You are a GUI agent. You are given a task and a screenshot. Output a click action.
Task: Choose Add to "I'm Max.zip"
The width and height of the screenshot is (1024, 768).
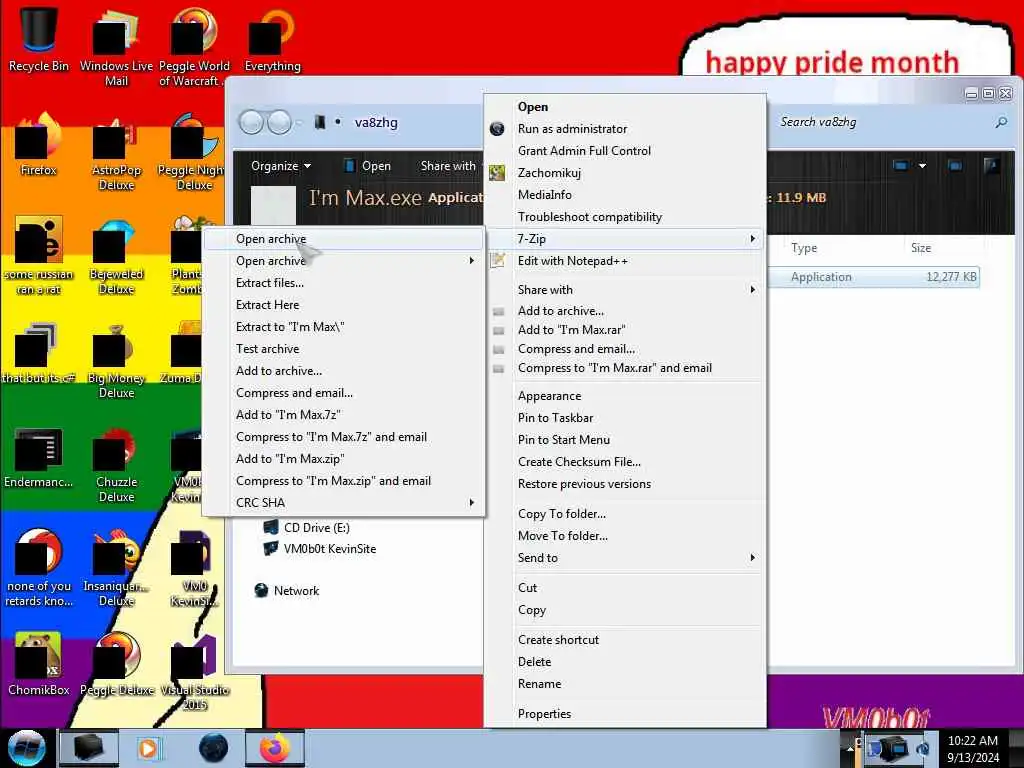(290, 459)
